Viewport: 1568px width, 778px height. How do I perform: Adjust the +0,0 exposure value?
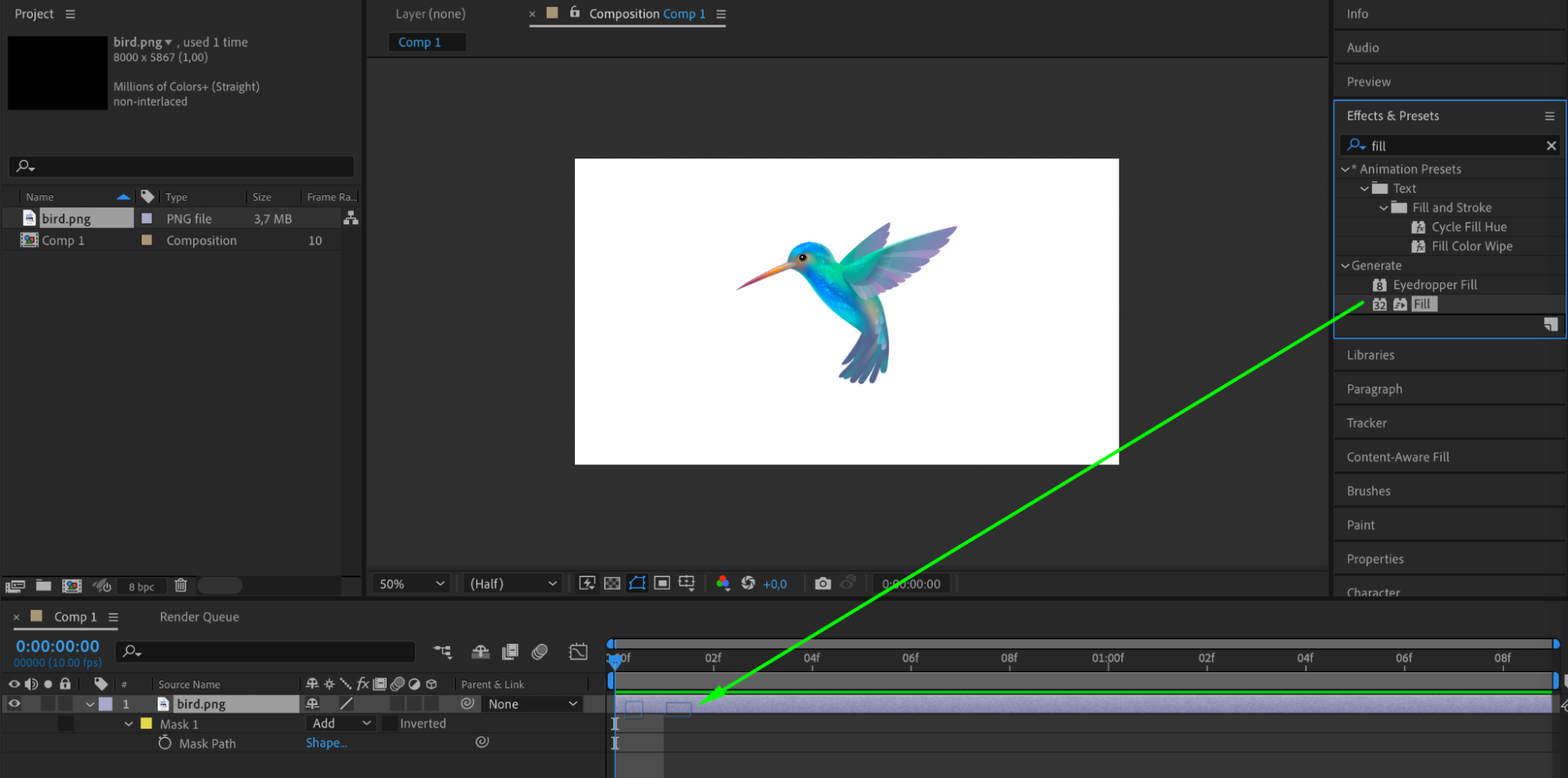(x=775, y=584)
